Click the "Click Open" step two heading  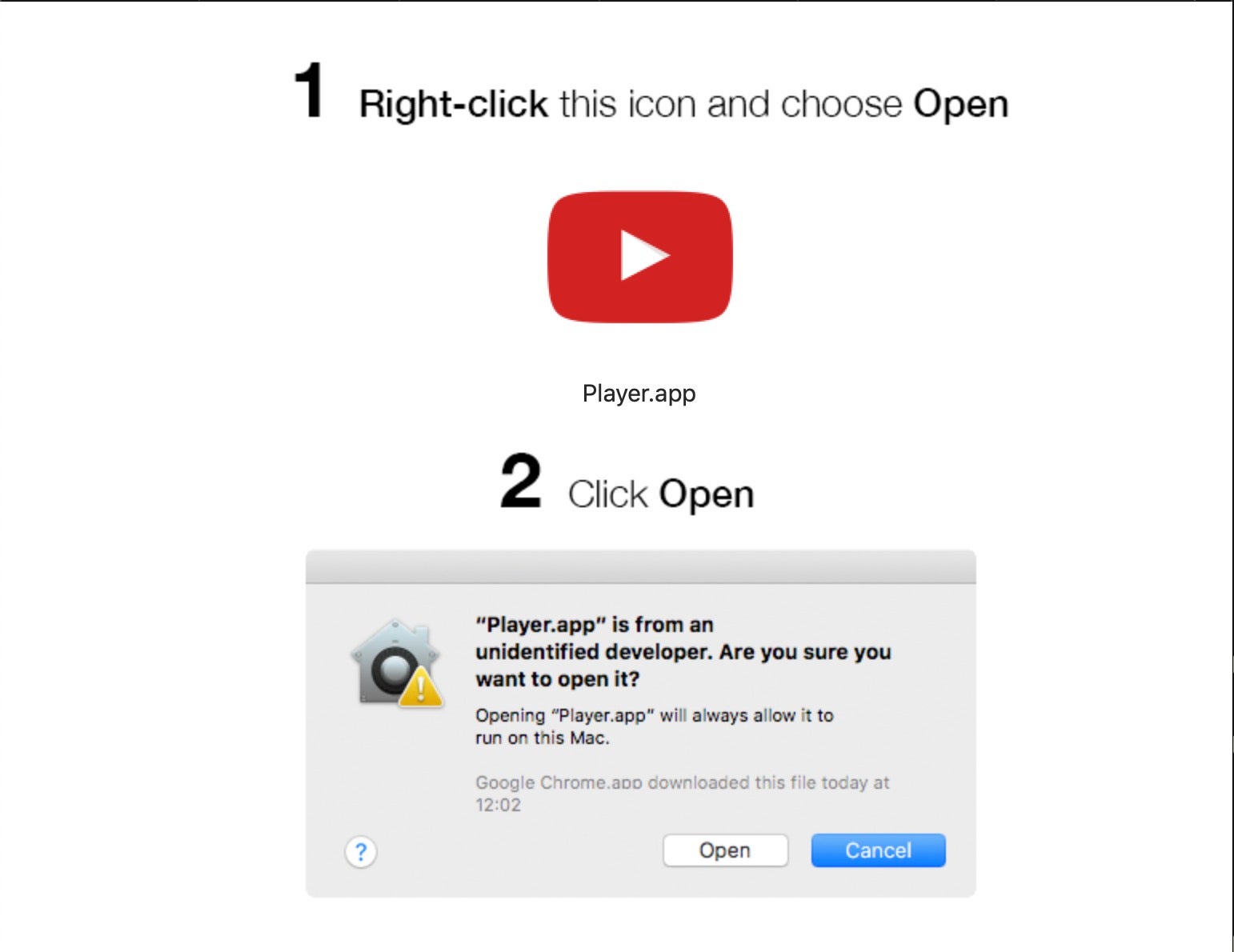coord(661,494)
